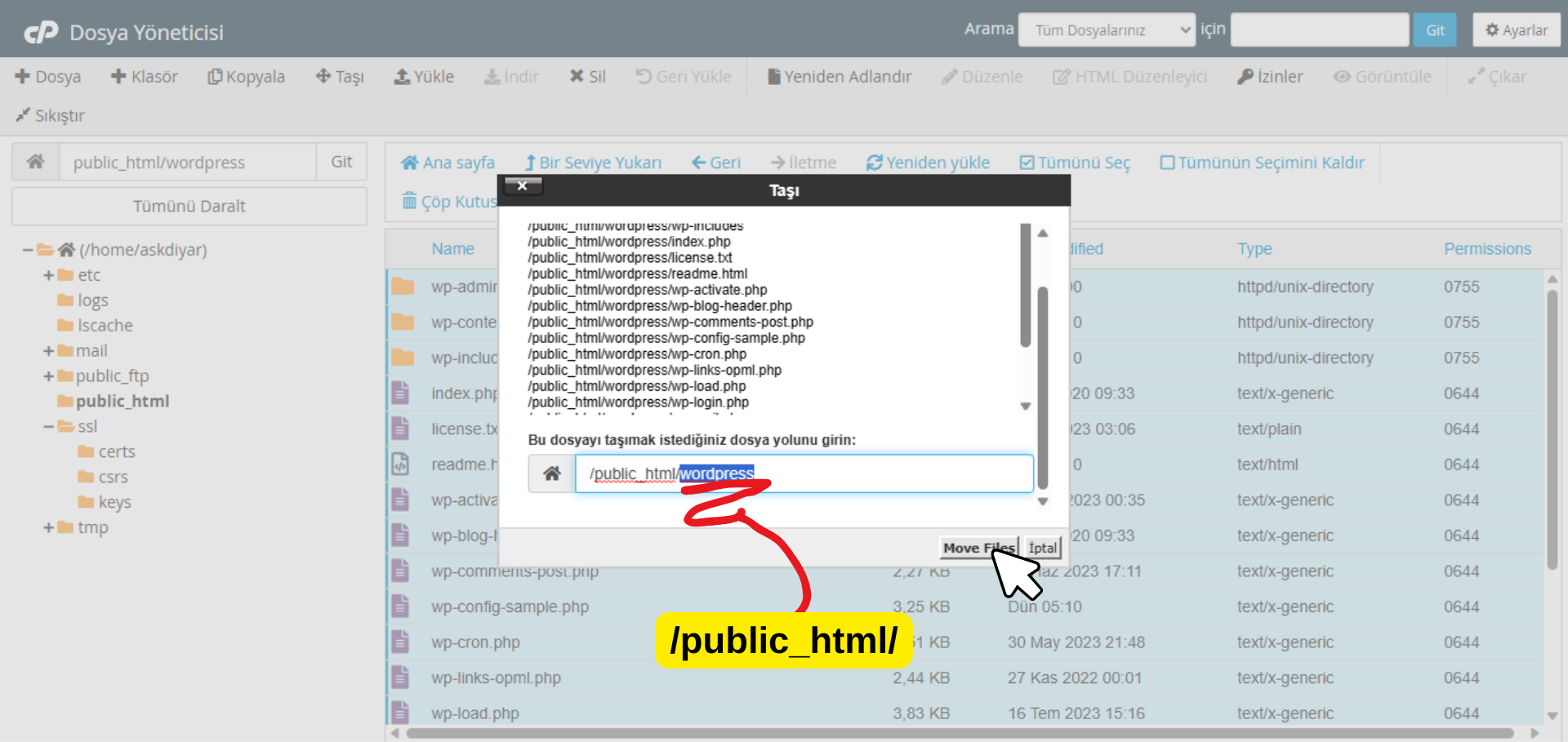Select csrs folder in tree
Screen dimensions: 1568x742
(x=103, y=478)
